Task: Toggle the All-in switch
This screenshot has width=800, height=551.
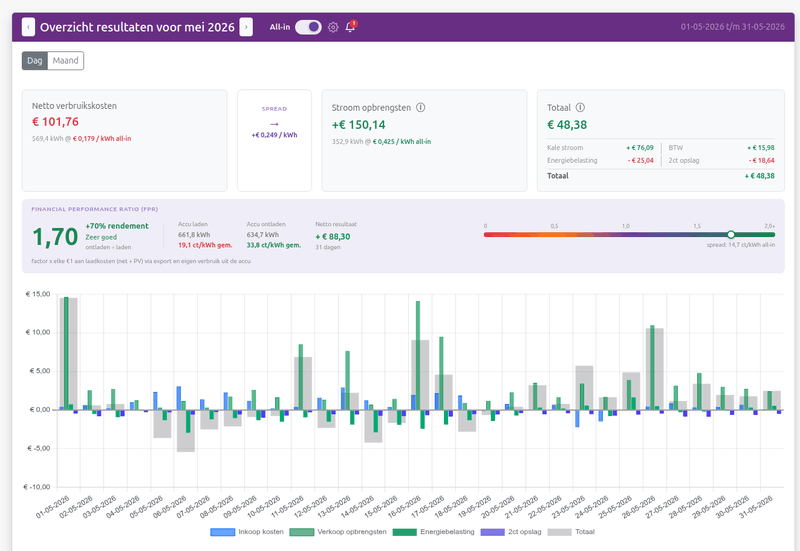Action: [308, 27]
